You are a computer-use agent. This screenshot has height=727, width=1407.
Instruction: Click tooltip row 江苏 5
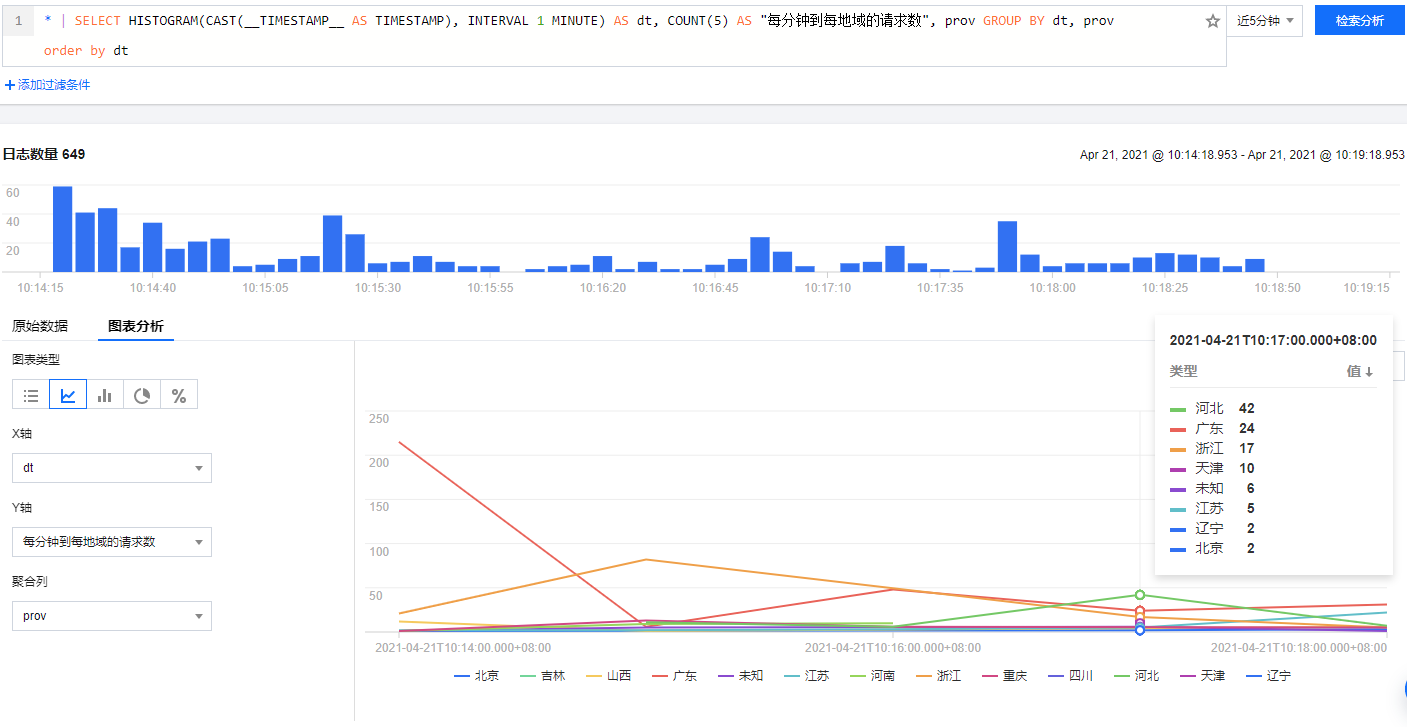tap(1273, 508)
